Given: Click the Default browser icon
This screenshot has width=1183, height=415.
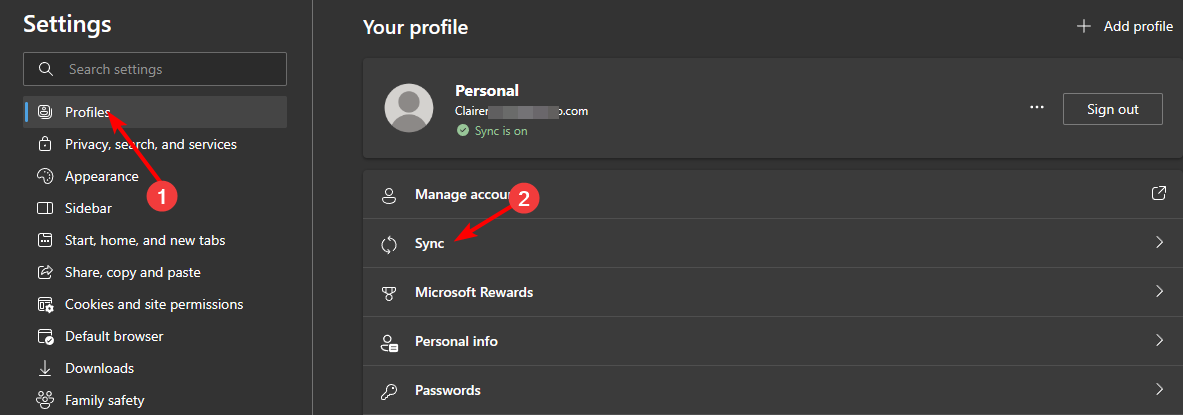Looking at the screenshot, I should click(x=45, y=337).
